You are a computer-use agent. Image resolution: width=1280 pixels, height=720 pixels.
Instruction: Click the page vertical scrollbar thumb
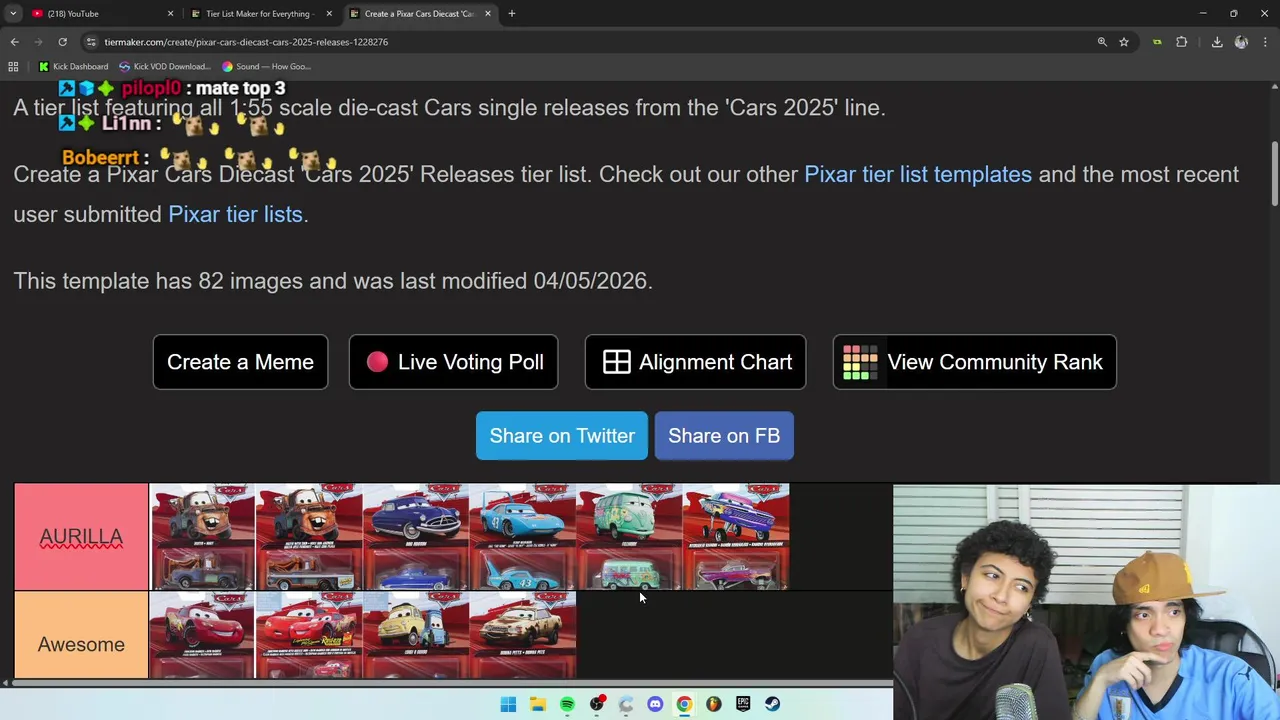point(1274,175)
